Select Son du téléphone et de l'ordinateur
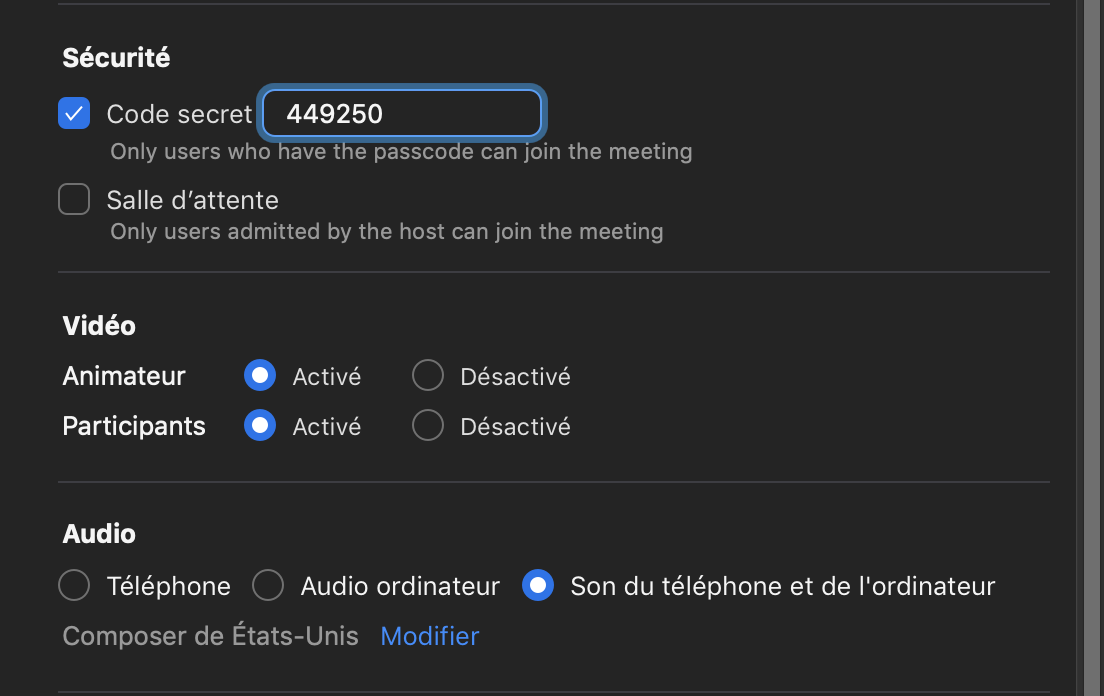Viewport: 1104px width, 696px height. point(538,586)
